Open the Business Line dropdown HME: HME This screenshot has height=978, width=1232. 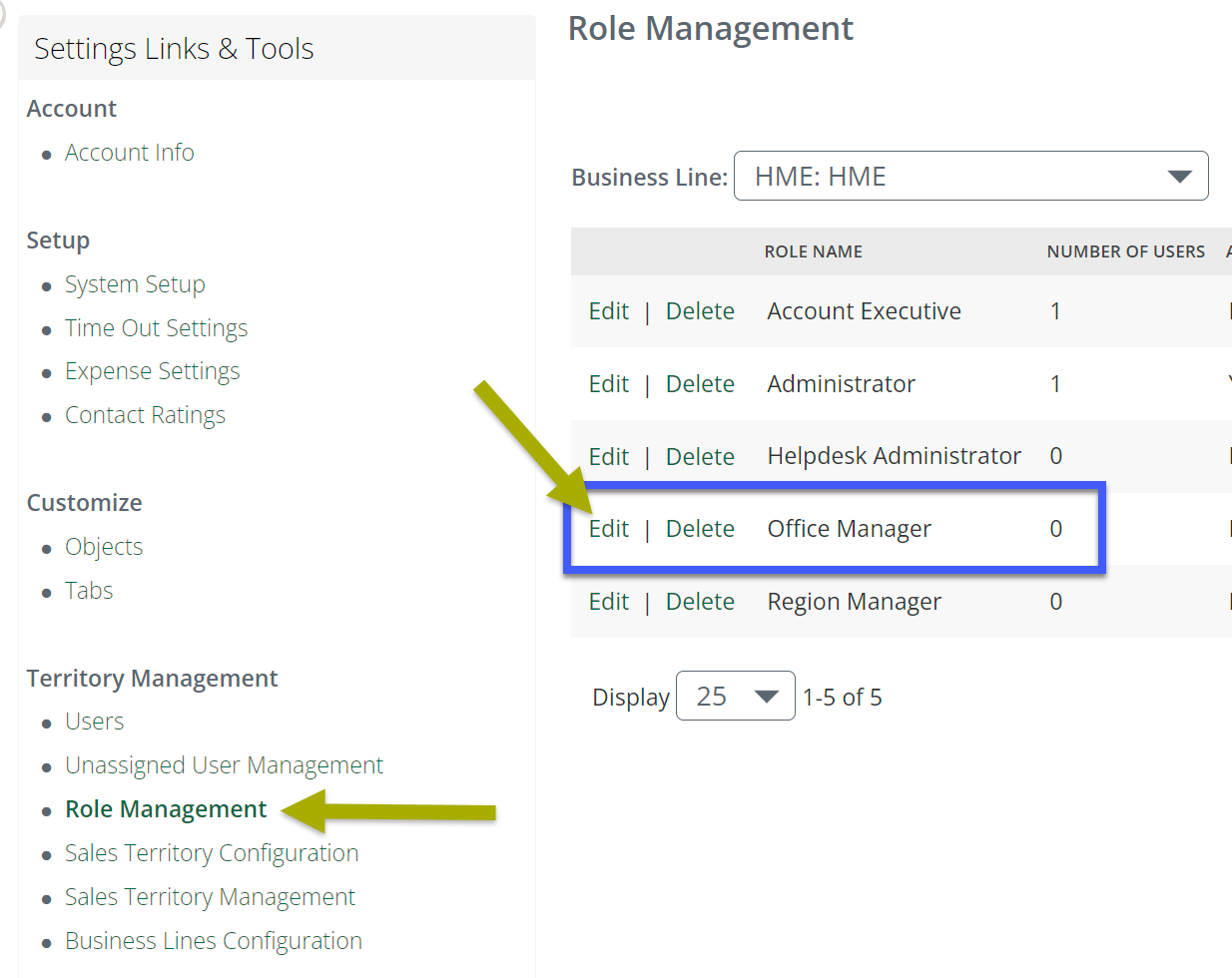(x=970, y=176)
